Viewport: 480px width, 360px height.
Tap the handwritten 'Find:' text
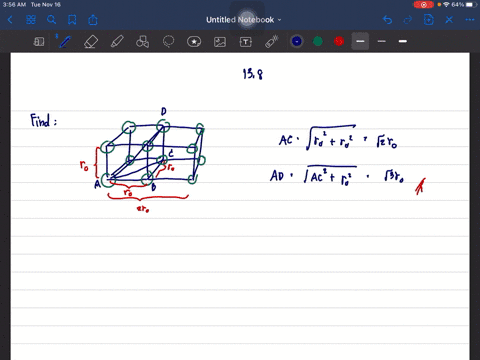[x=44, y=120]
